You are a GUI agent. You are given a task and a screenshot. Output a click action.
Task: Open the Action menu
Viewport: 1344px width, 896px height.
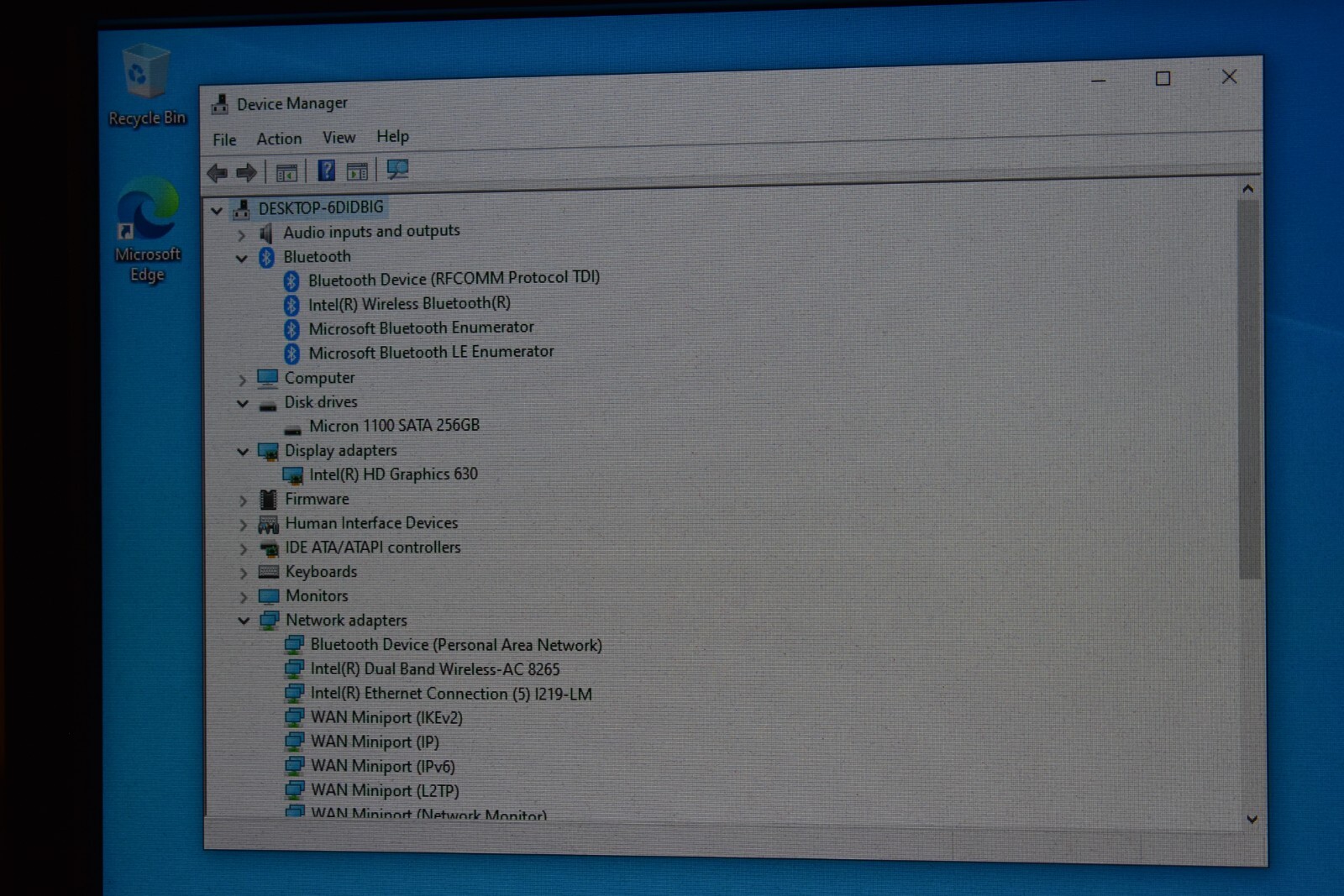[x=279, y=139]
